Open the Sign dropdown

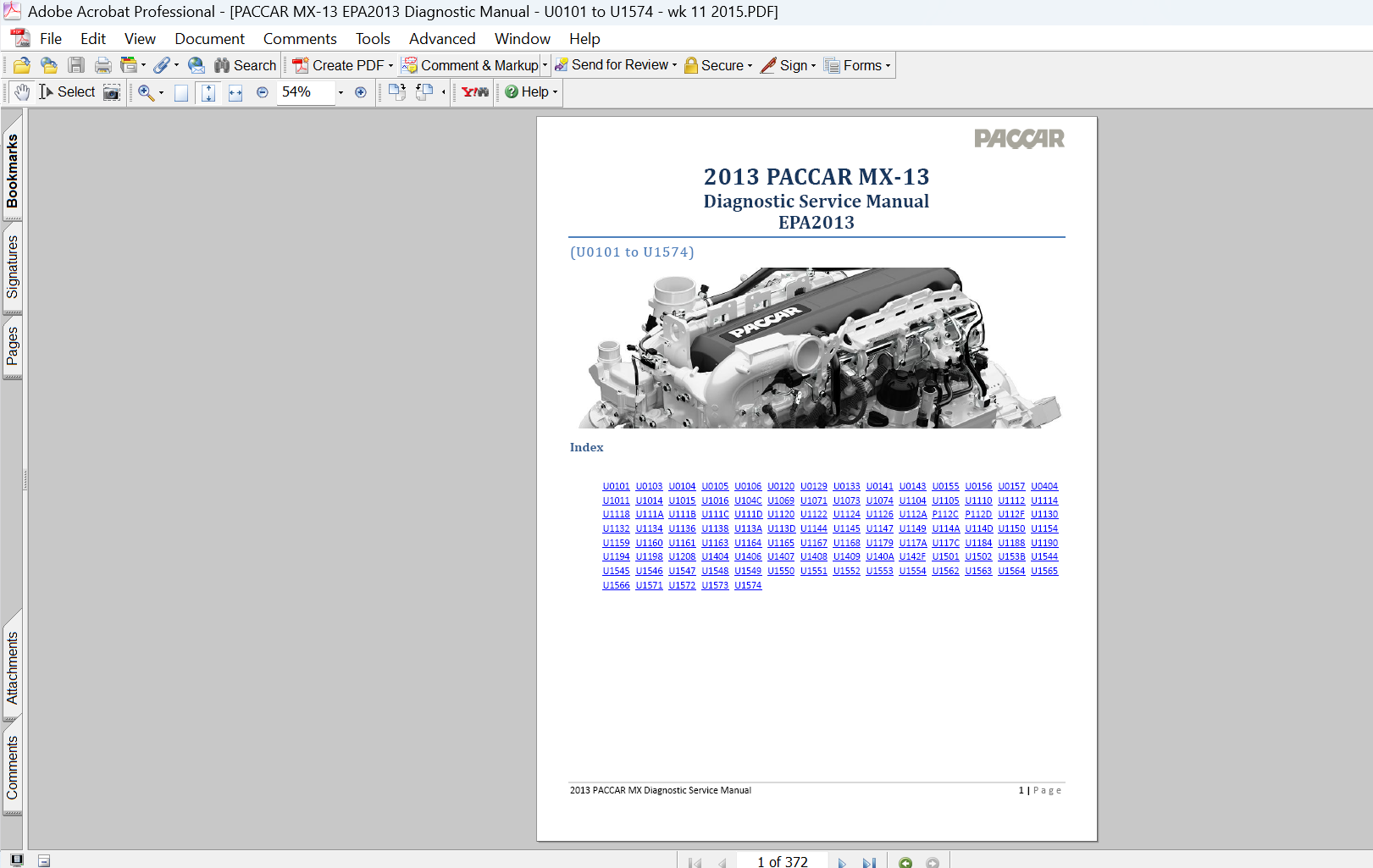coord(789,65)
